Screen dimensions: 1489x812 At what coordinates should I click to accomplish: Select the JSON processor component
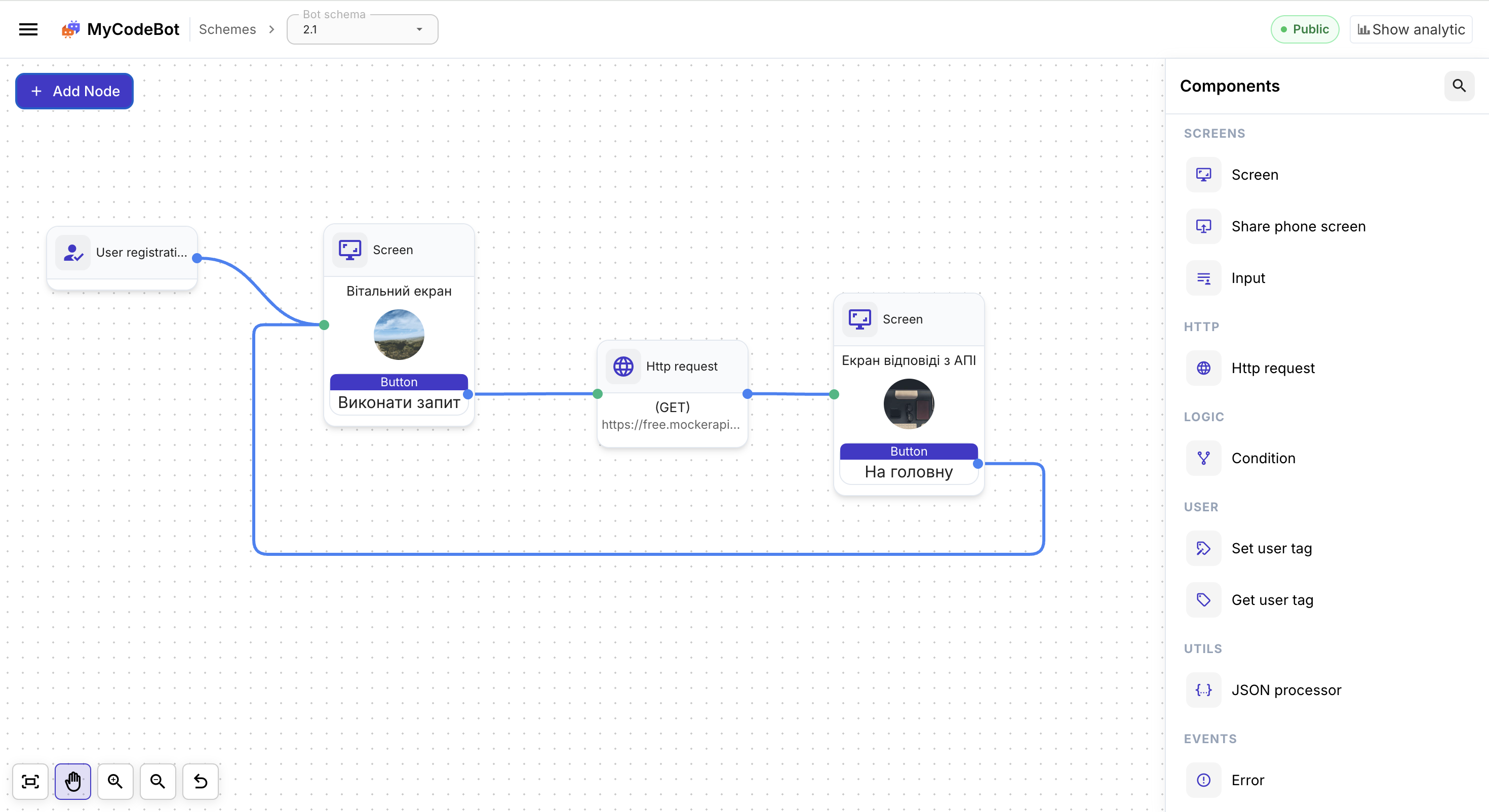1287,689
